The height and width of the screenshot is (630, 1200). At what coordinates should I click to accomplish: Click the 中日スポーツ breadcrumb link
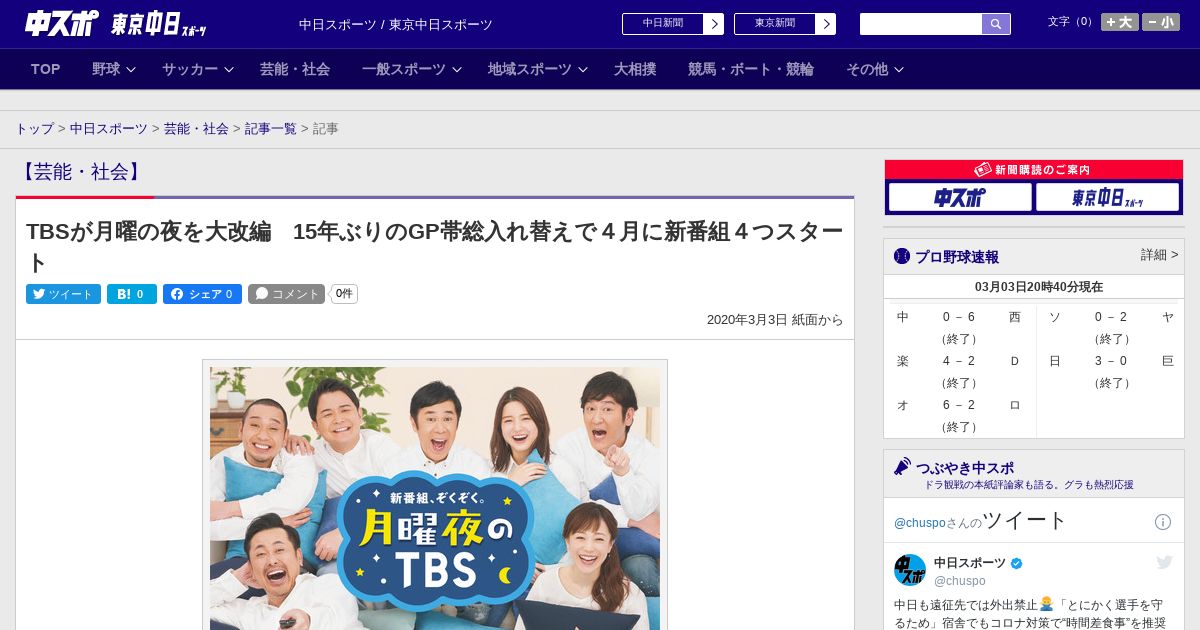[x=108, y=129]
